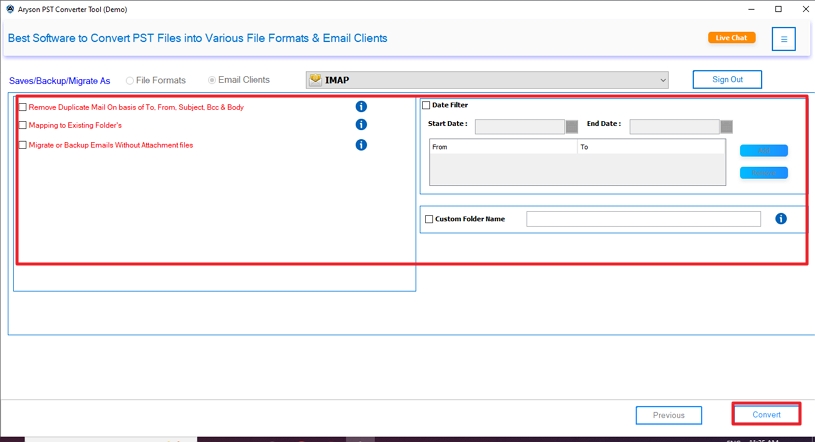Click info icon for Remove Duplicate Mail
815x442 pixels.
(x=361, y=107)
